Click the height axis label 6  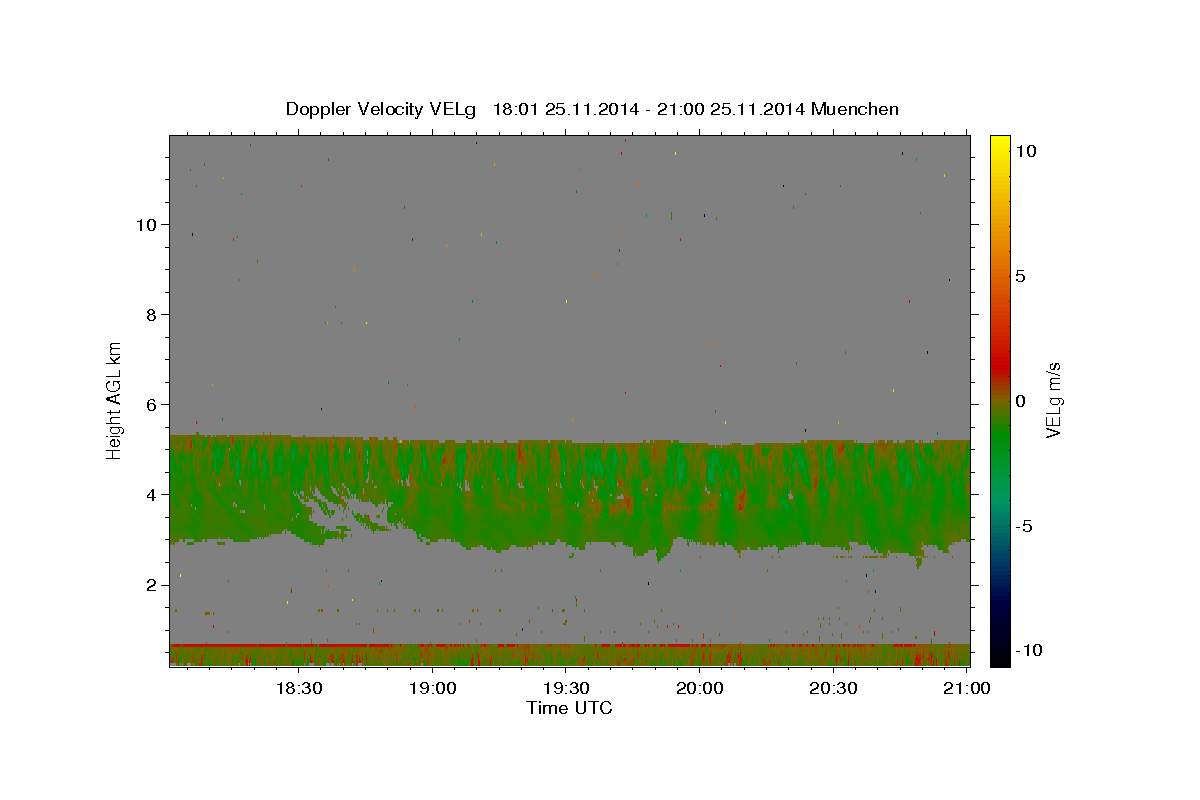tap(152, 404)
